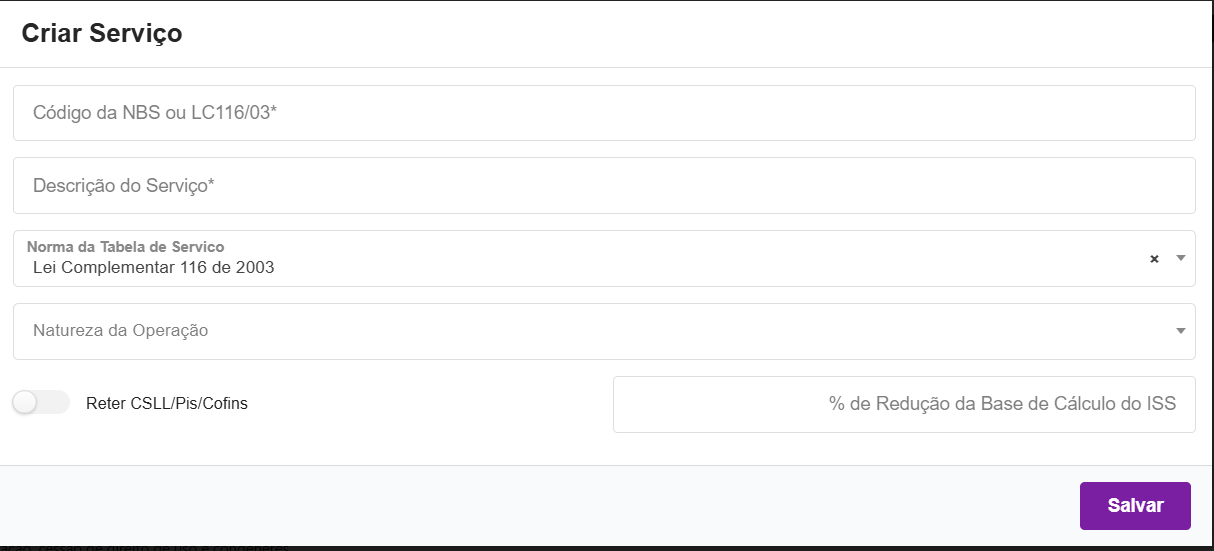Click the grey footer area left of Salvar
1214x551 pixels.
(540, 505)
